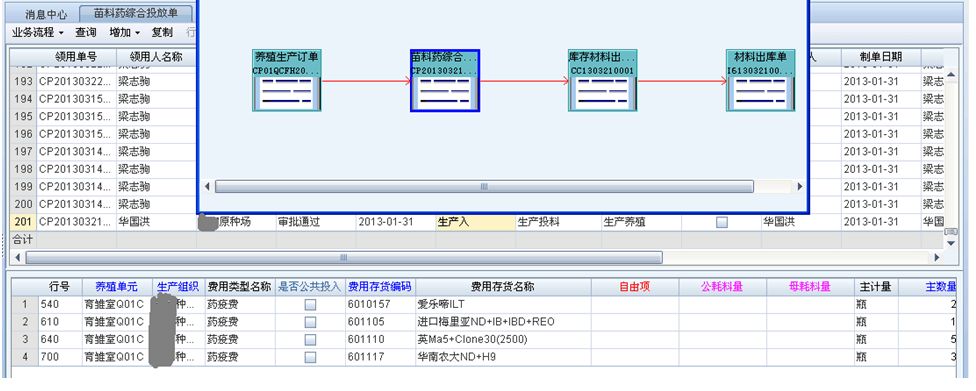Click the 查询 toolbar button

(86, 32)
